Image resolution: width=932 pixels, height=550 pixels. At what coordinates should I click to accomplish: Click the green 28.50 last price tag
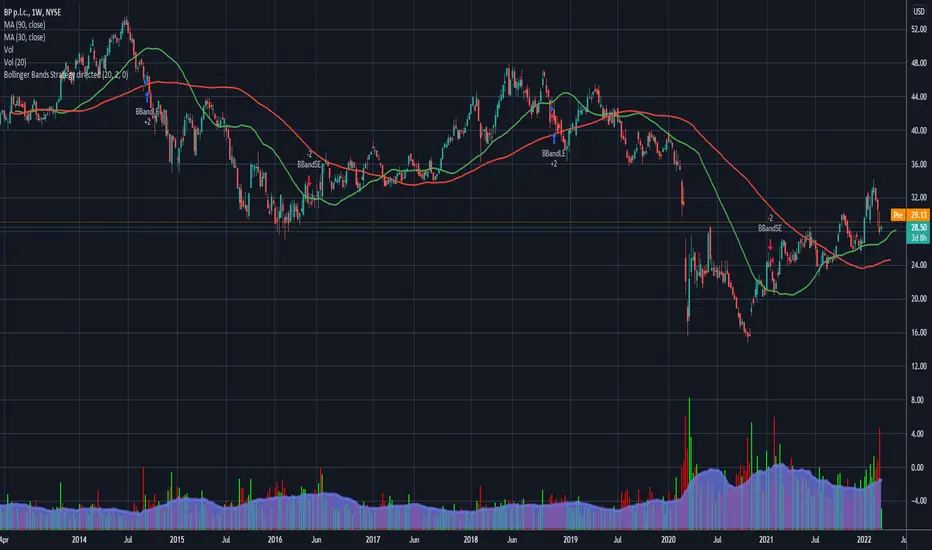coord(918,227)
